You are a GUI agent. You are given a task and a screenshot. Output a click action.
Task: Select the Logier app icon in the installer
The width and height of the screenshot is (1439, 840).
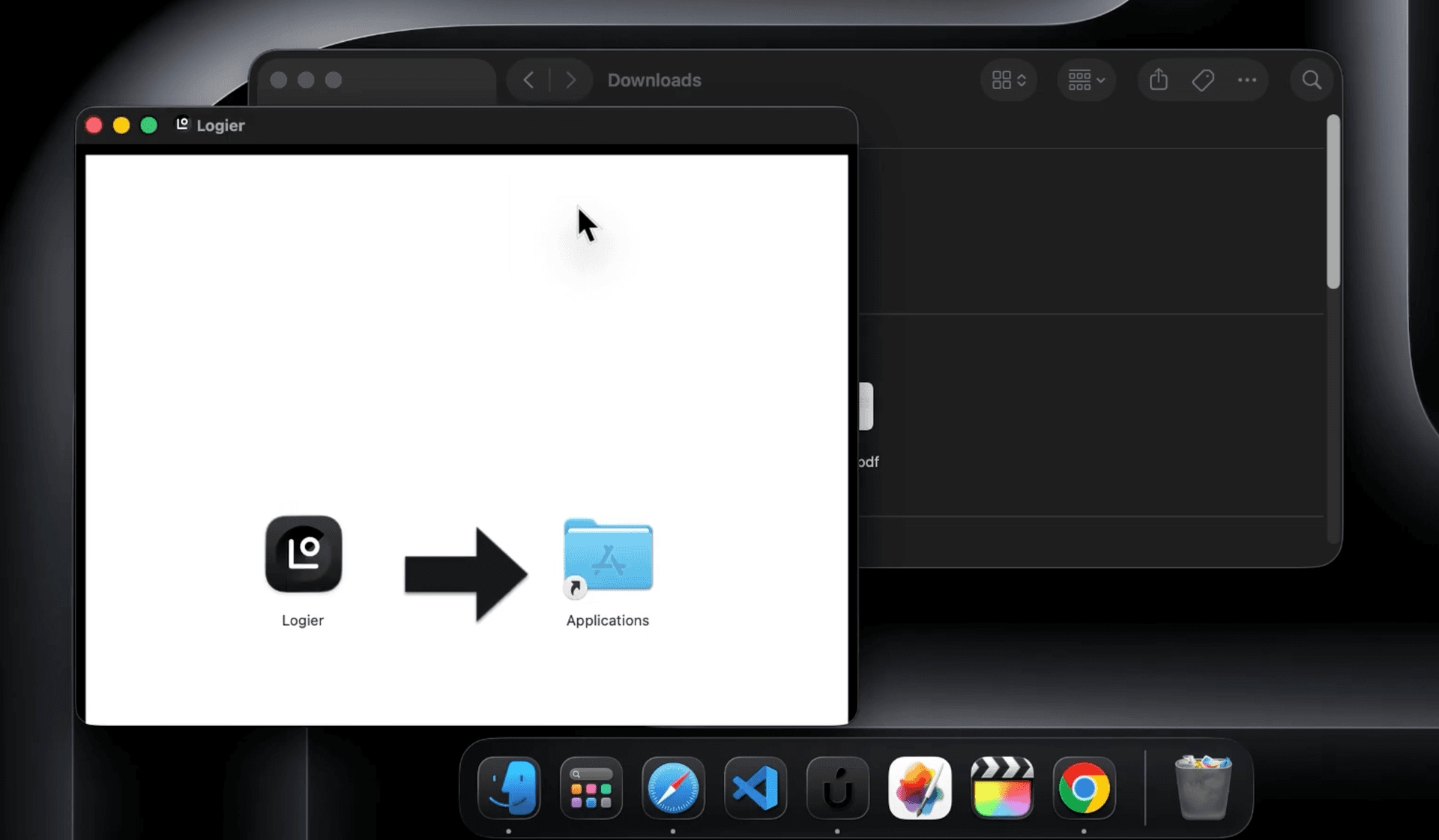tap(304, 554)
